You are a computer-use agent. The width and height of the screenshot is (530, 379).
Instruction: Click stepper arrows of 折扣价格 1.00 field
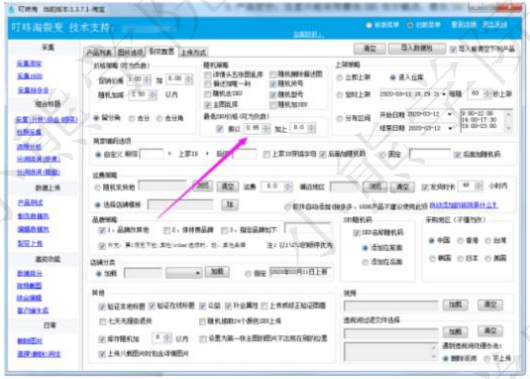pyautogui.click(x=147, y=79)
